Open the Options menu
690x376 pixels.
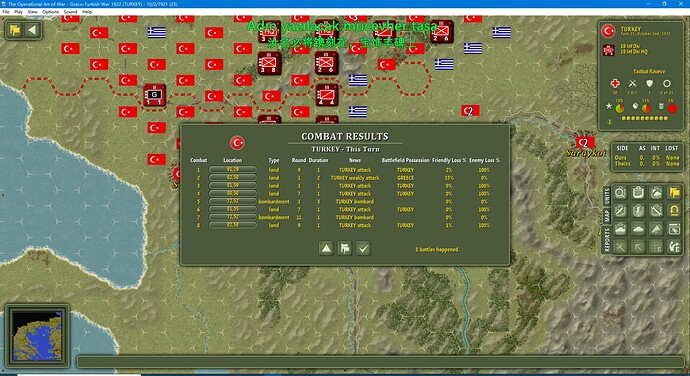(50, 12)
